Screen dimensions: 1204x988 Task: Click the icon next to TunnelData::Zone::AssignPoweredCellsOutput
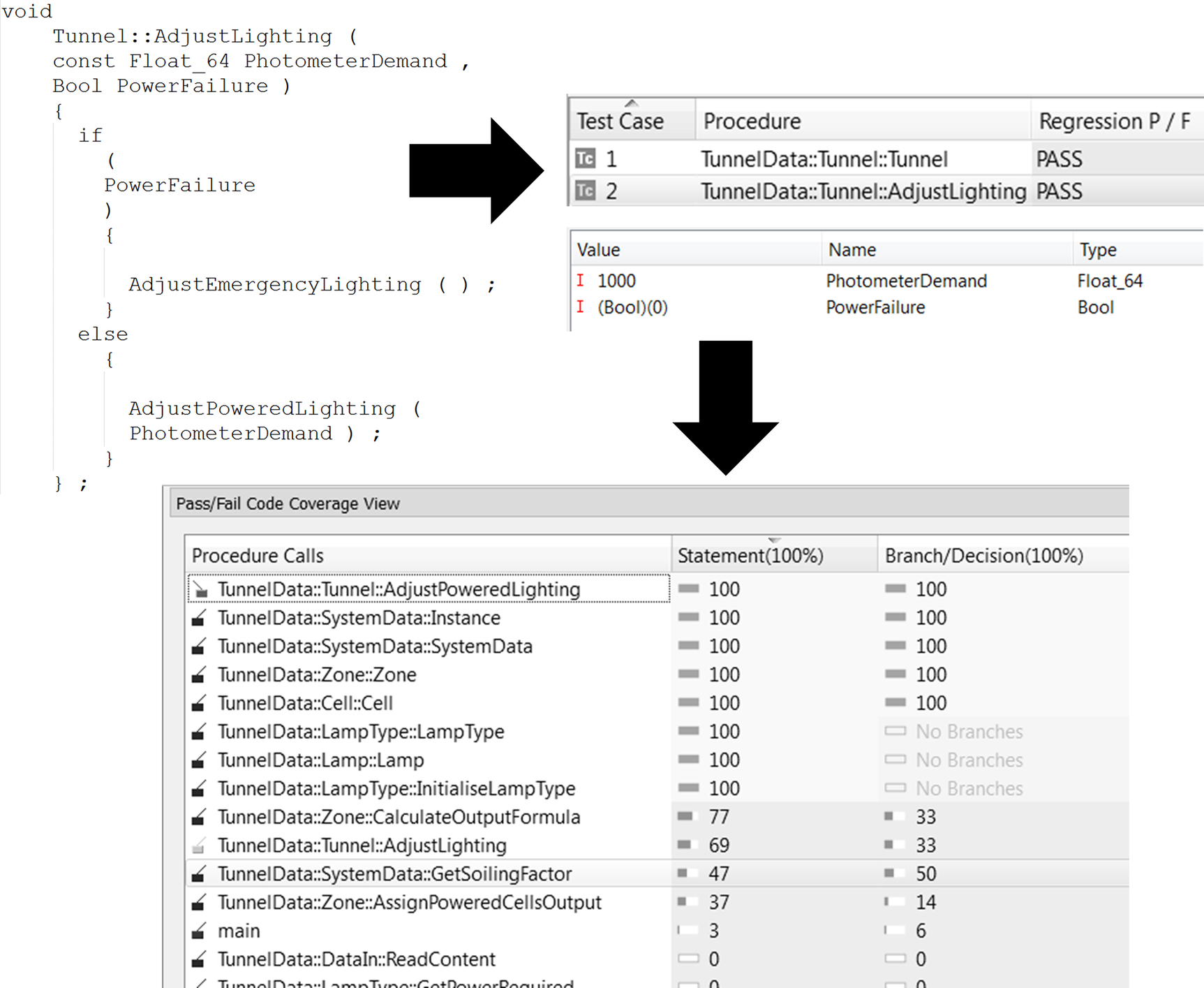pyautogui.click(x=200, y=903)
